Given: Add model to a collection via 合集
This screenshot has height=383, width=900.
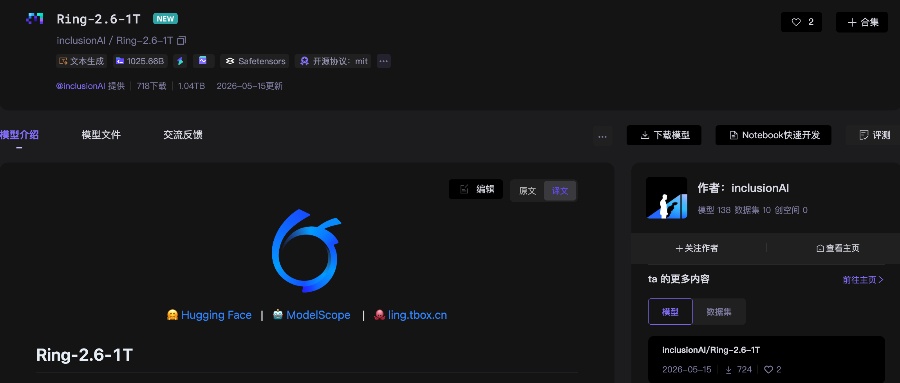Looking at the screenshot, I should point(862,22).
